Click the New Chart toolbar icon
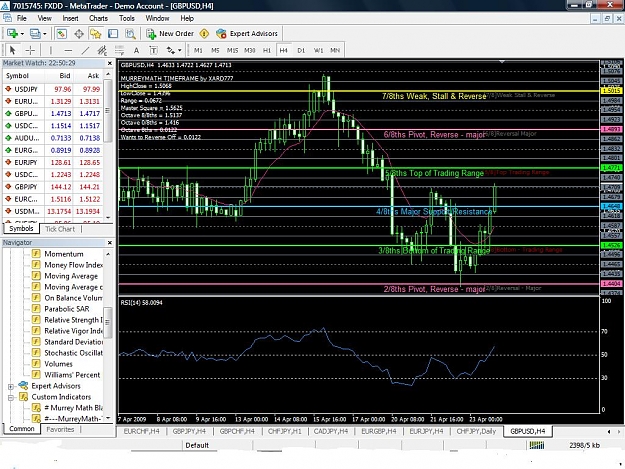This screenshot has width=625, height=469. pos(12,34)
